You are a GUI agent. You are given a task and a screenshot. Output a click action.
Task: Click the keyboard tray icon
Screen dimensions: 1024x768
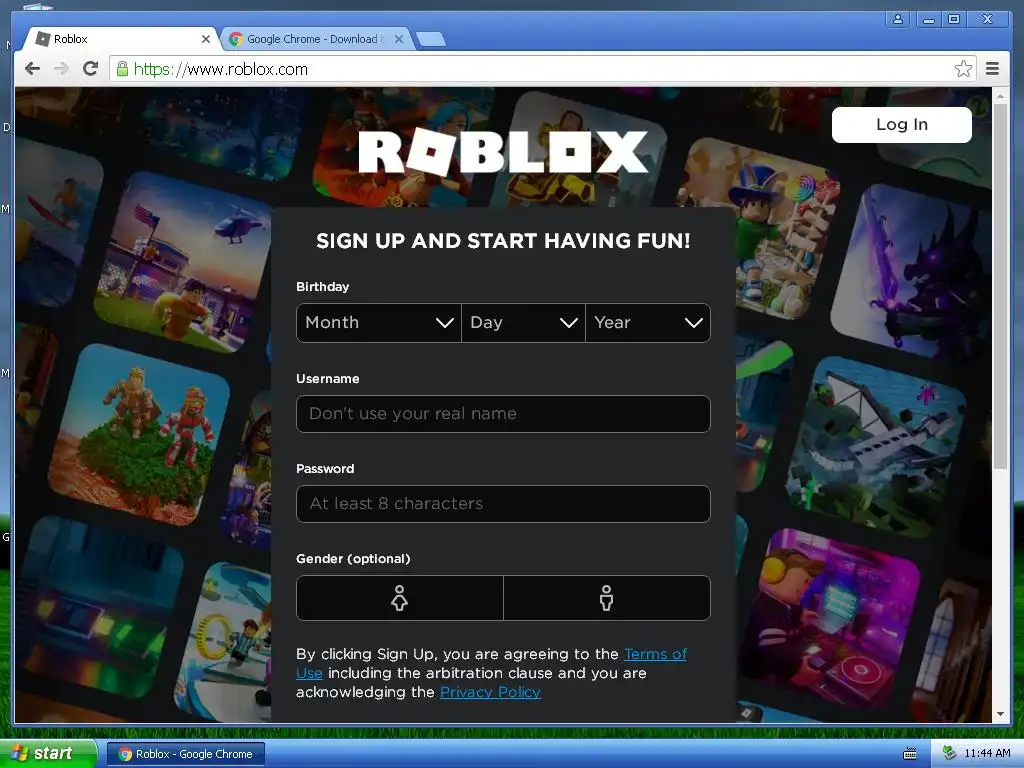(x=910, y=754)
